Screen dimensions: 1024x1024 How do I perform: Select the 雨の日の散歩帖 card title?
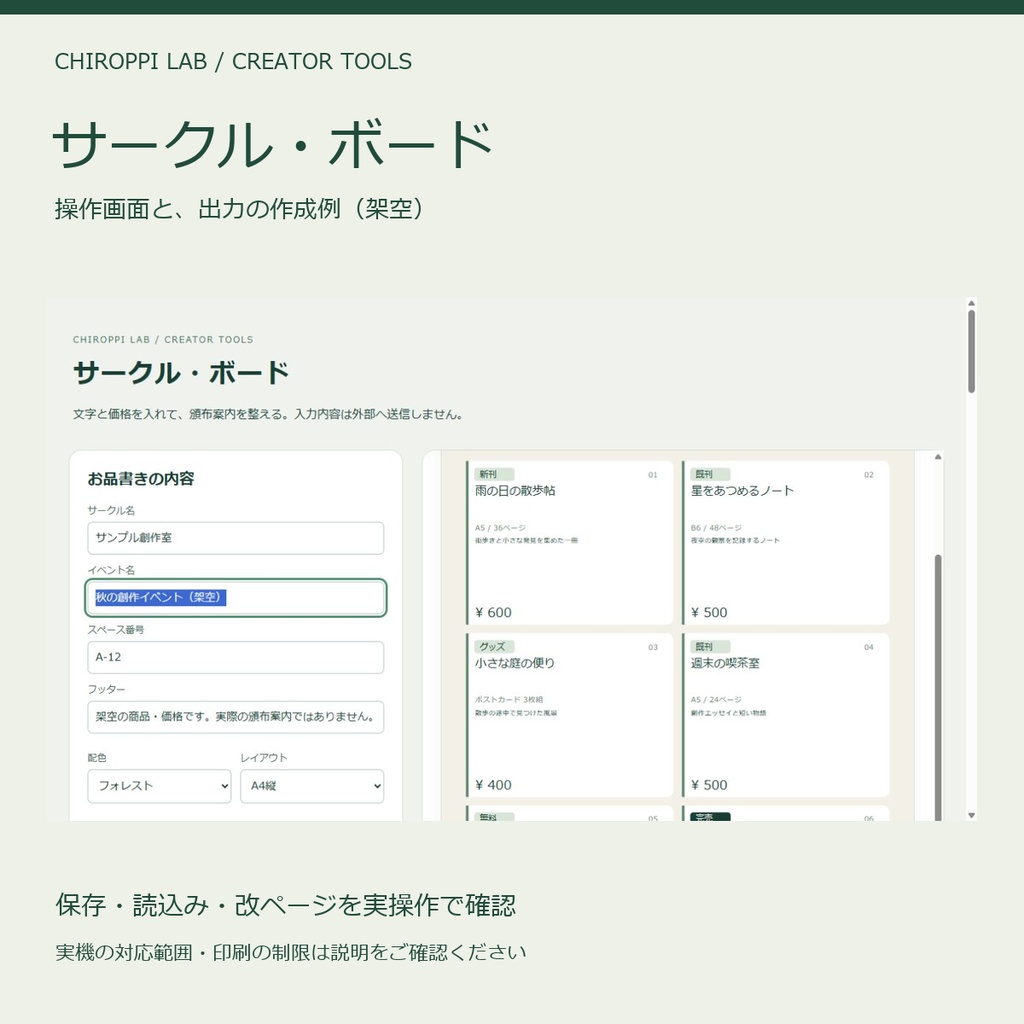(x=515, y=490)
